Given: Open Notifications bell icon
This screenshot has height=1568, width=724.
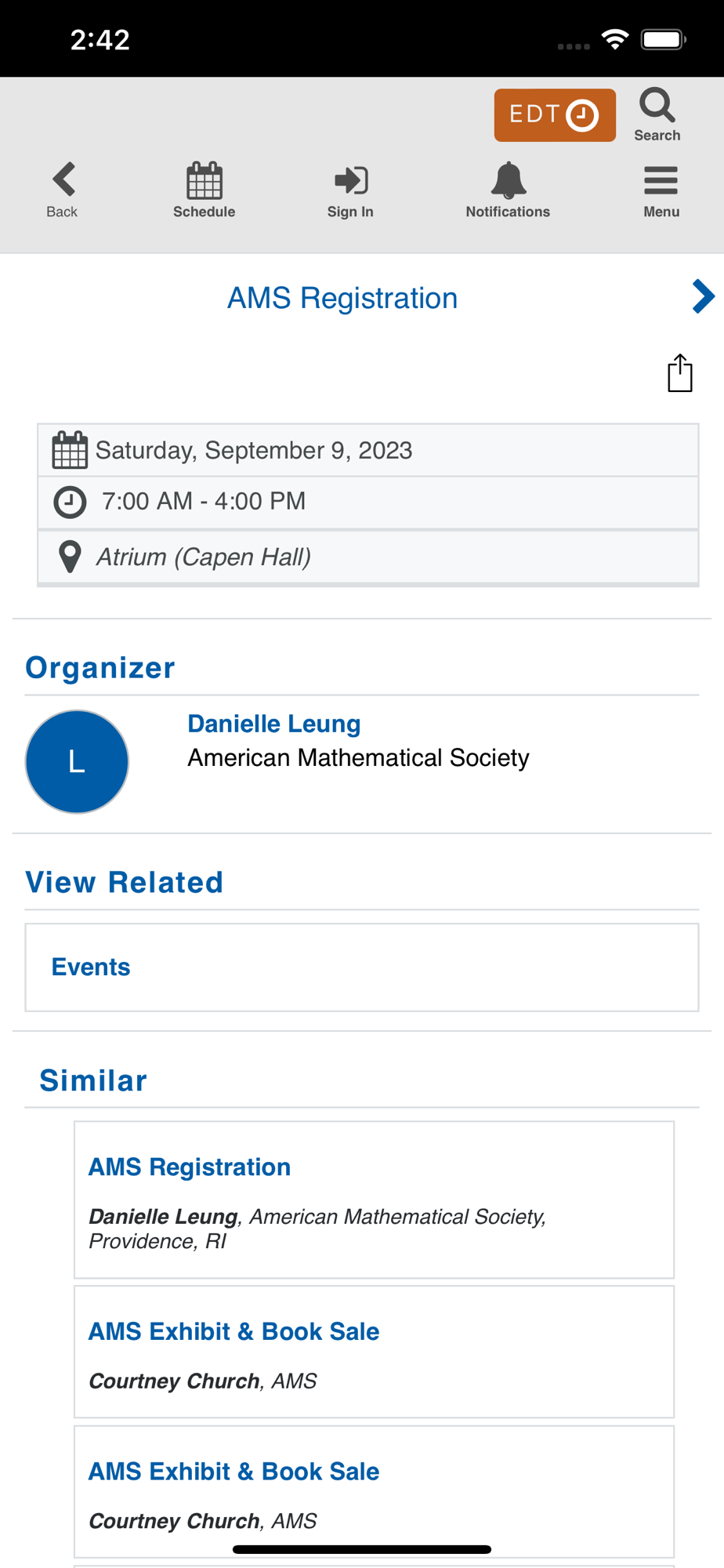Looking at the screenshot, I should pyautogui.click(x=508, y=180).
